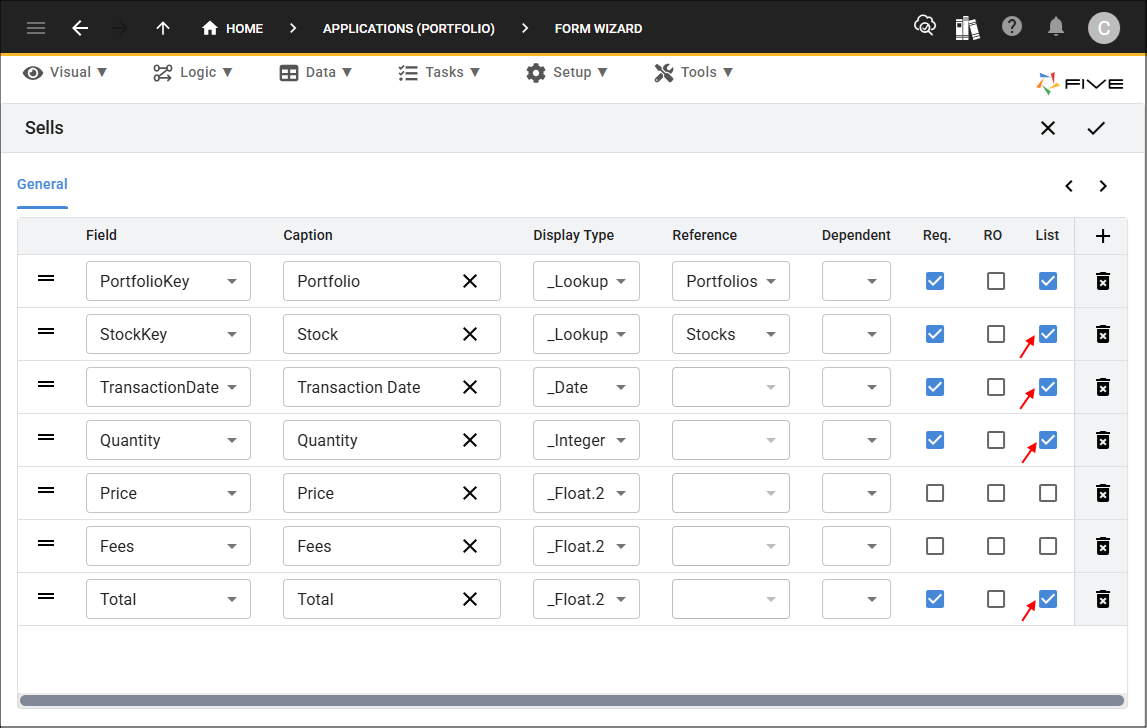
Task: Clear the Stock caption
Action: point(470,334)
